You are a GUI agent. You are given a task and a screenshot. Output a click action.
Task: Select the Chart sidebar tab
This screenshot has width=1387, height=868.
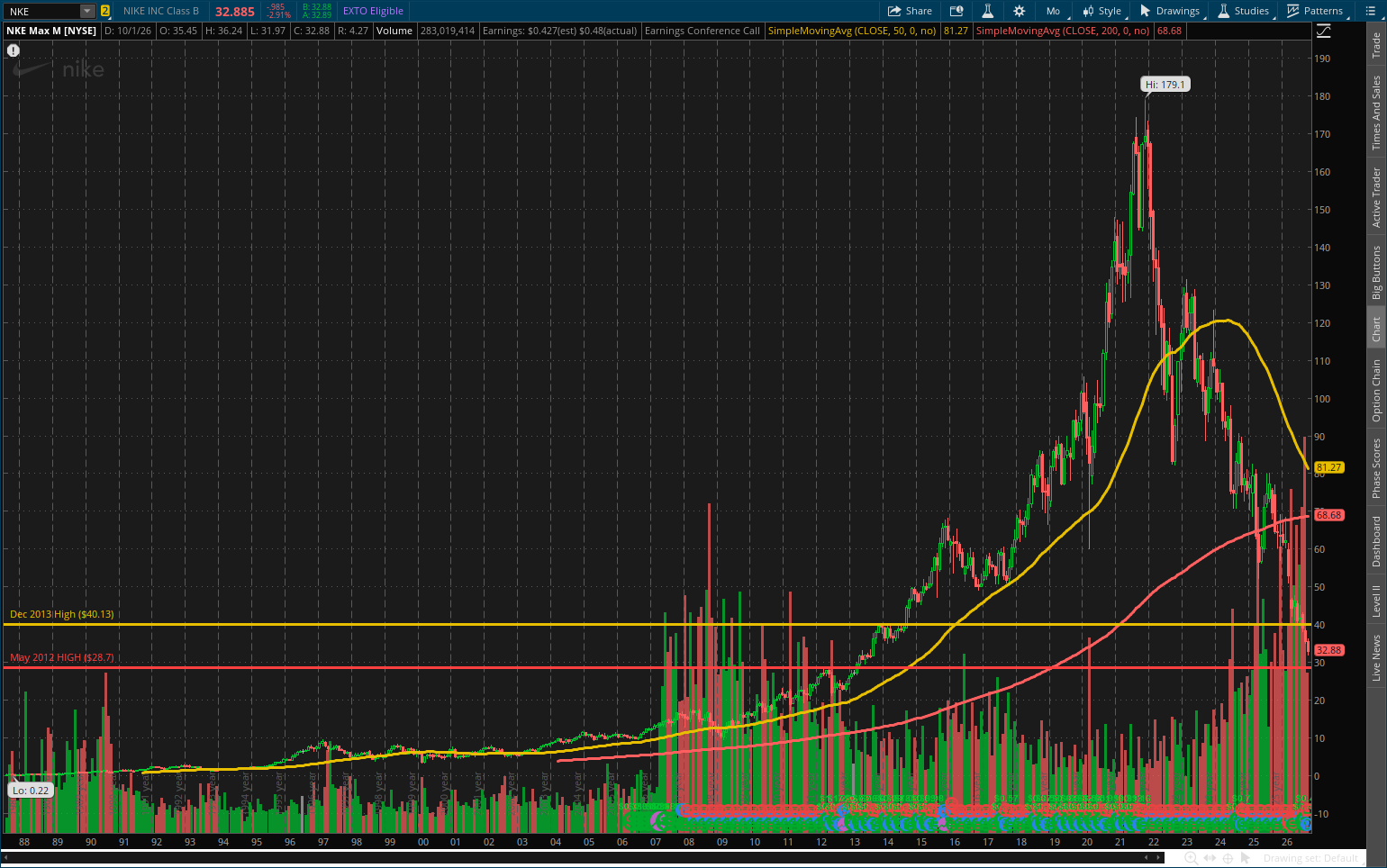pyautogui.click(x=1376, y=329)
